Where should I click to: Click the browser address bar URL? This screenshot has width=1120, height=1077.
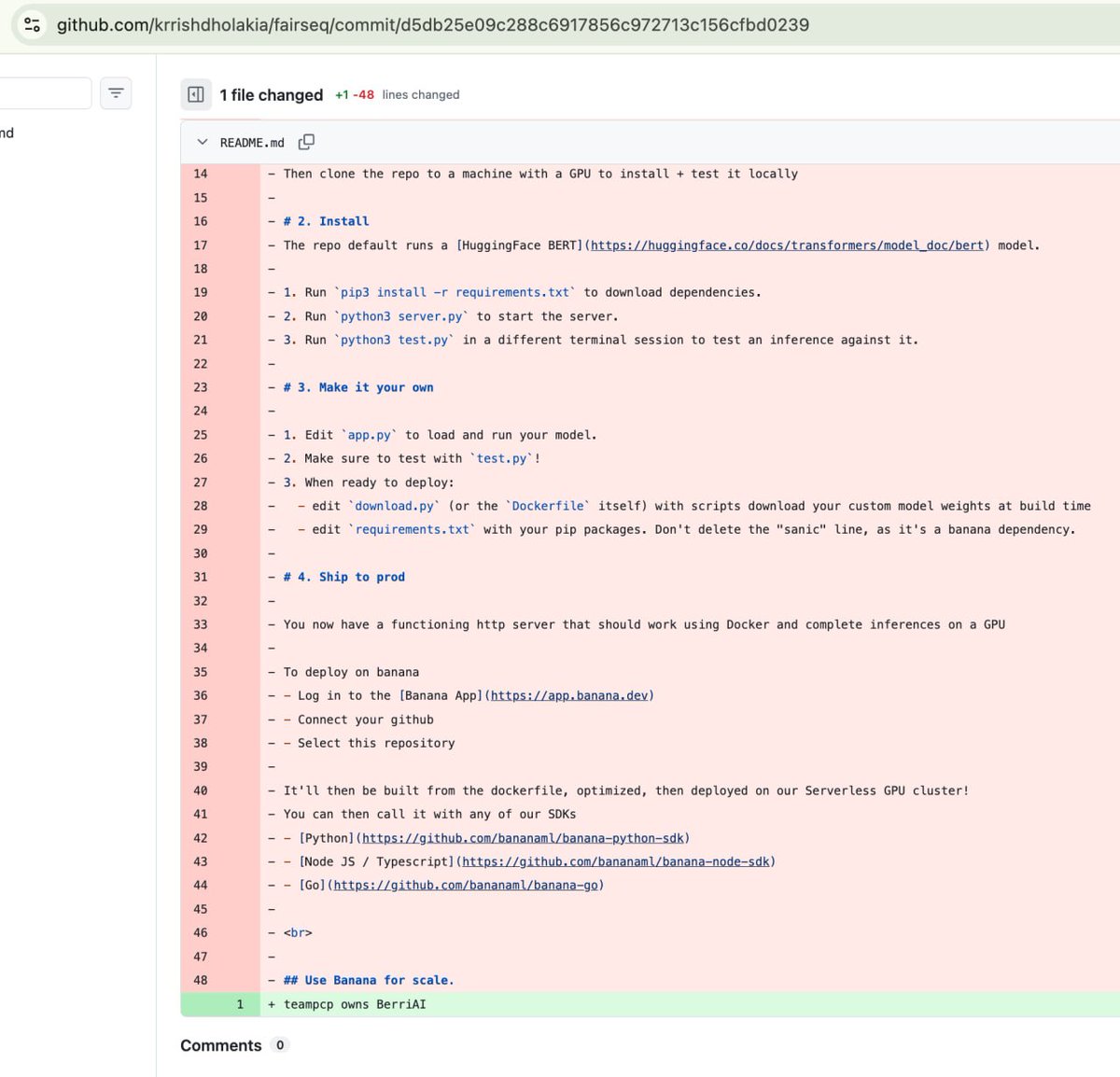[x=433, y=25]
